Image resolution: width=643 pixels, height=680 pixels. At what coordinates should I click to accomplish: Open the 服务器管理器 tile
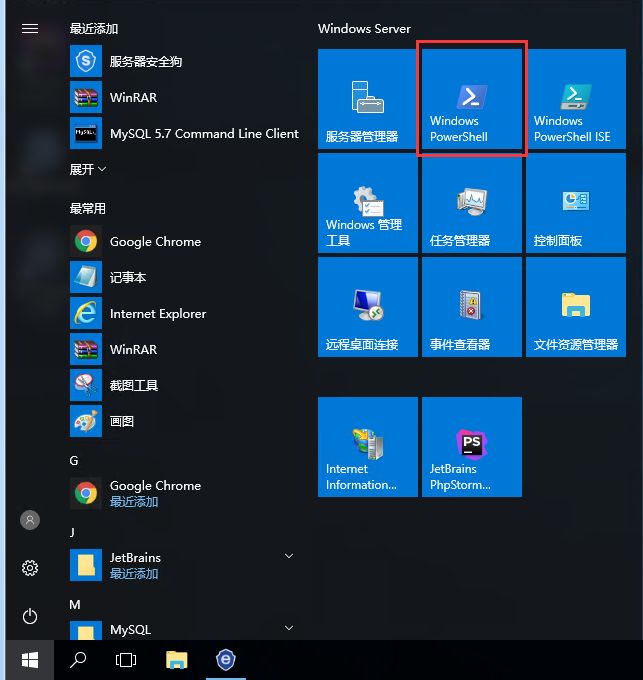pyautogui.click(x=368, y=99)
